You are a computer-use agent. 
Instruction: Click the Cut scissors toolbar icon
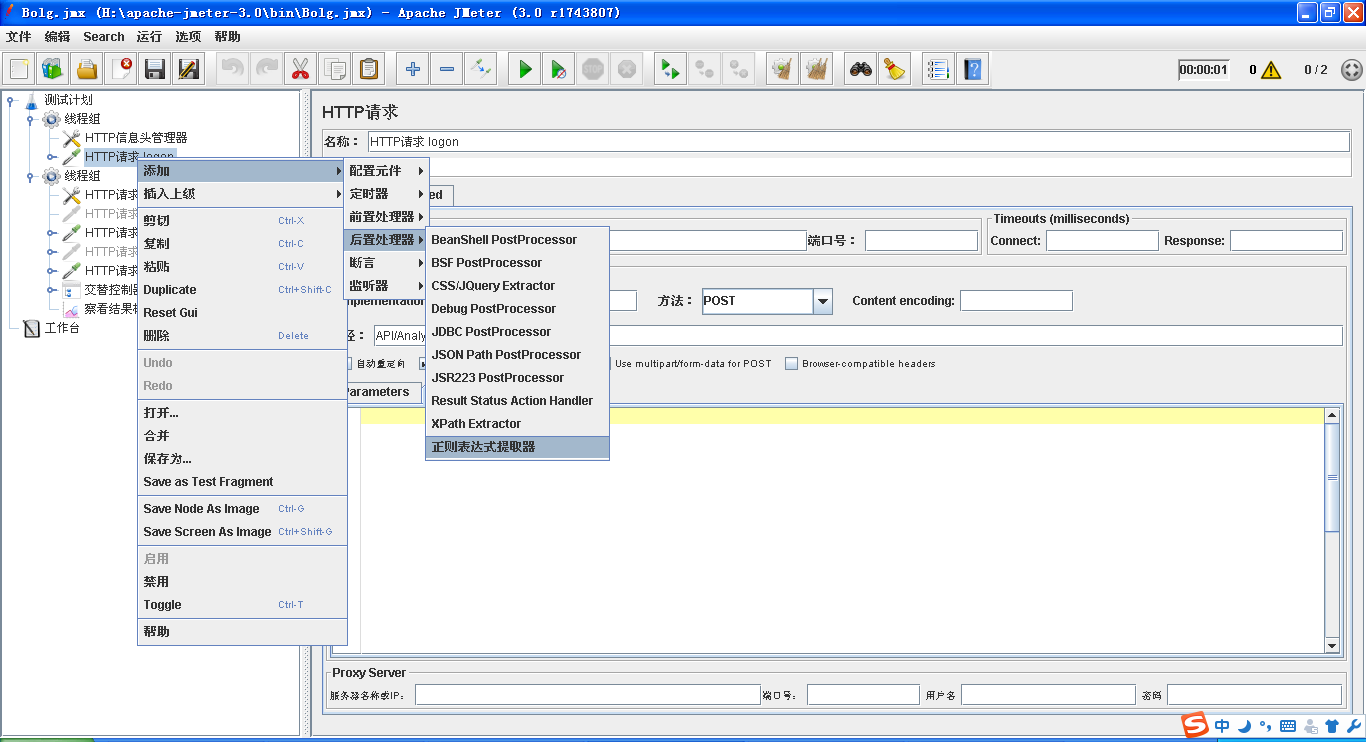point(299,69)
